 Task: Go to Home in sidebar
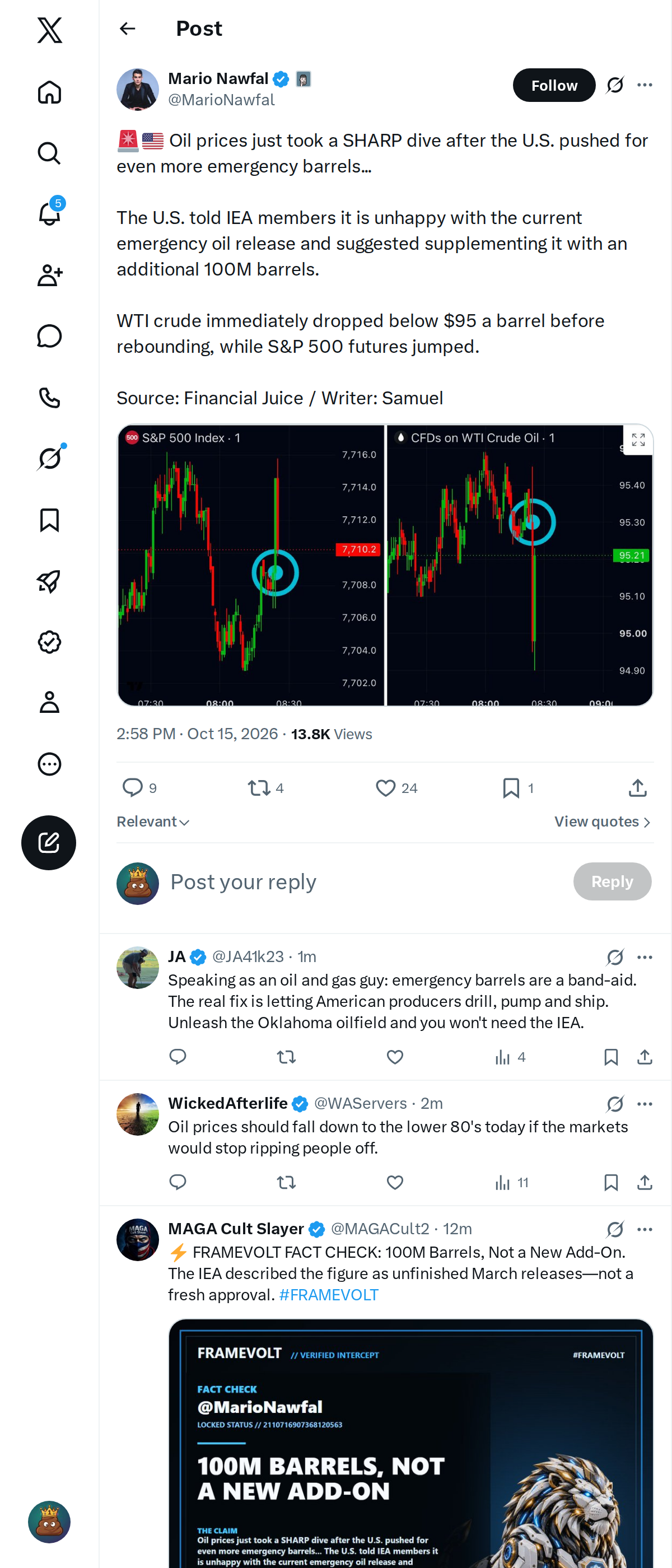pyautogui.click(x=49, y=92)
